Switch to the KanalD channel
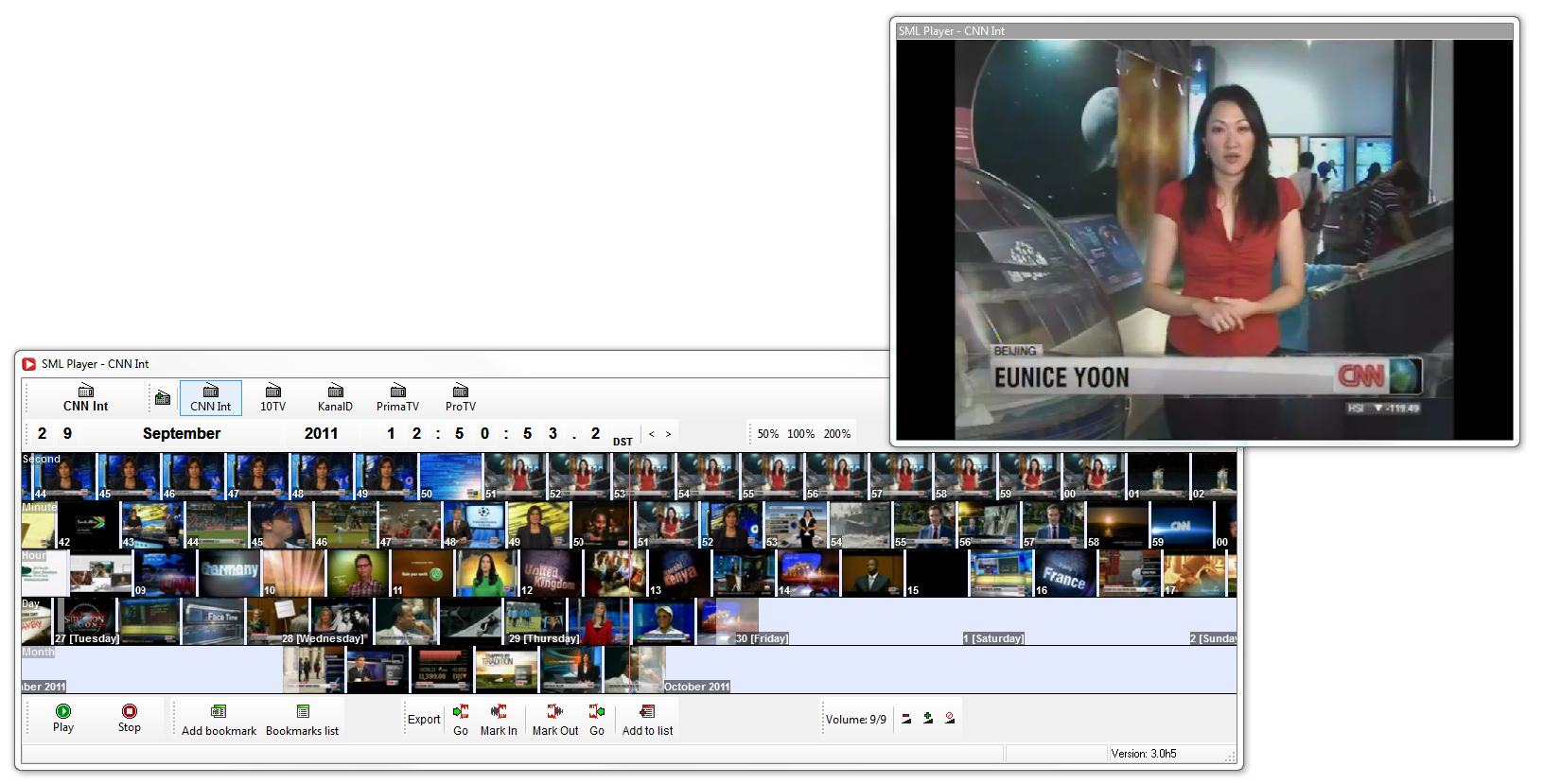The image size is (1544, 784). [335, 398]
